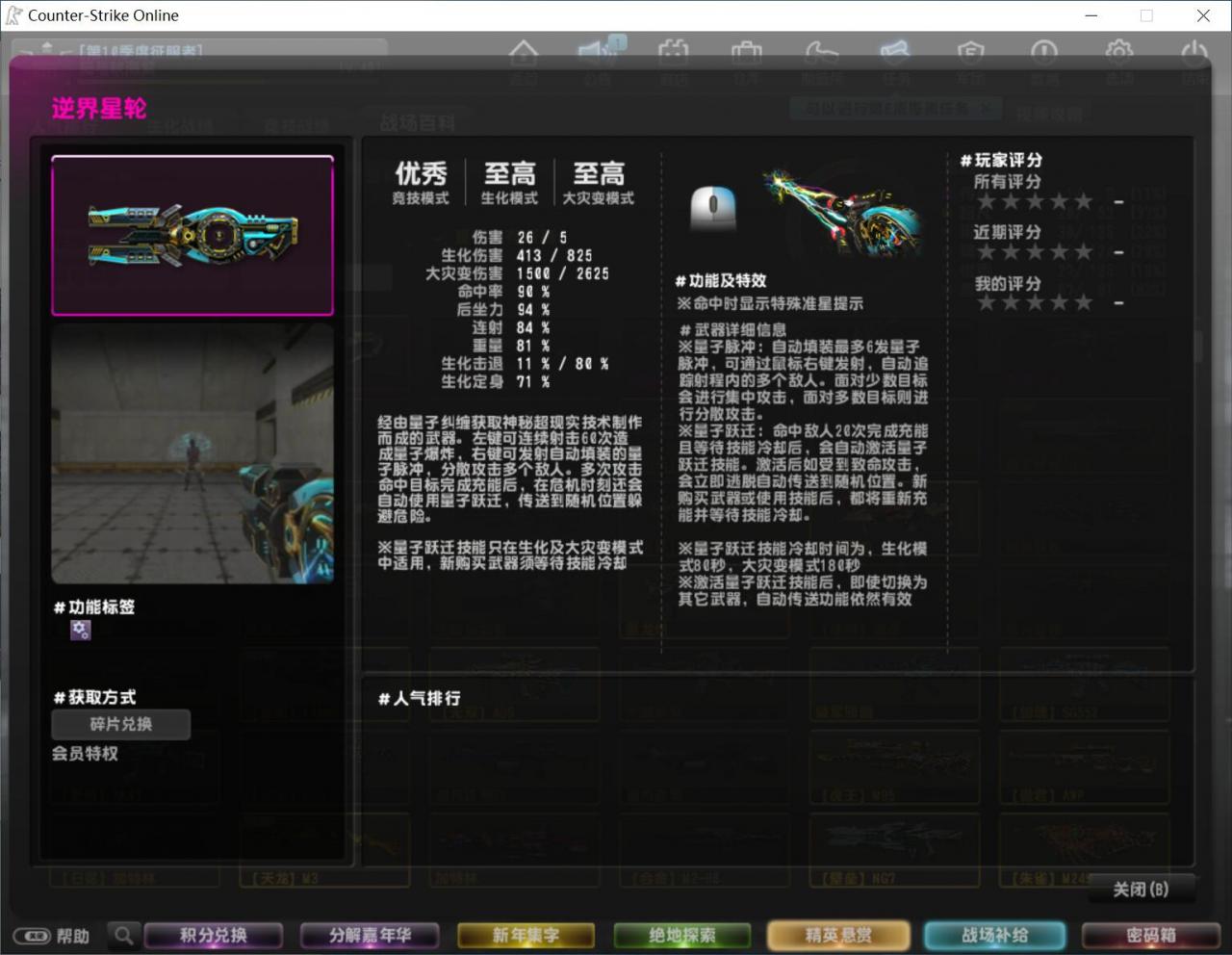
Task: Select the 新年集字 event button
Action: [x=526, y=935]
